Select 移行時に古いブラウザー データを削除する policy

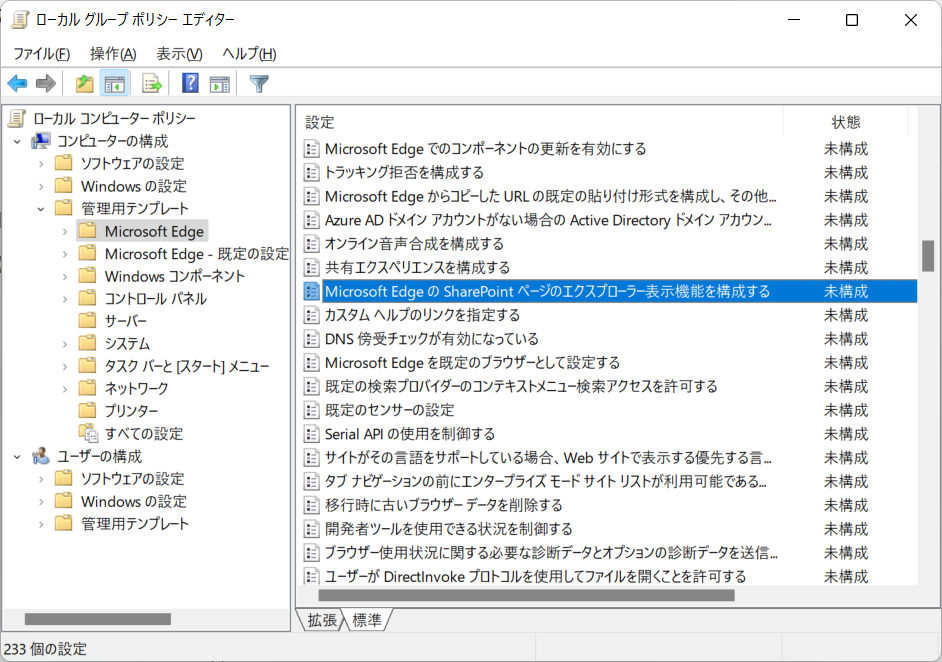click(x=609, y=505)
